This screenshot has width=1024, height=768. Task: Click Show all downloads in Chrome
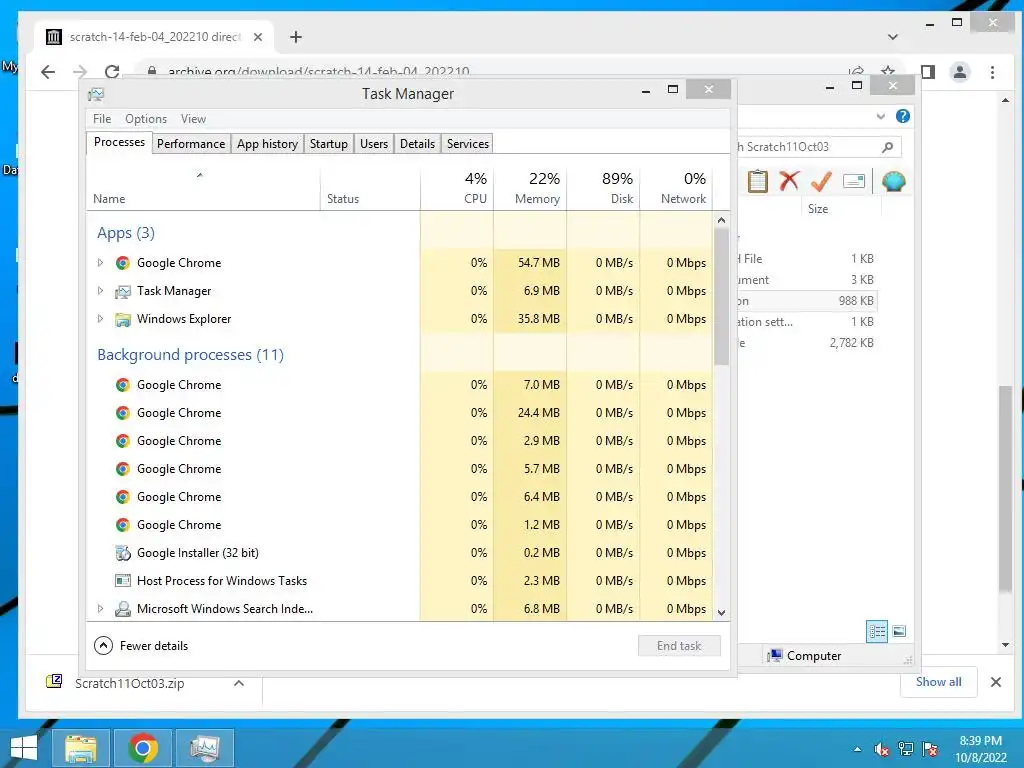coord(938,682)
